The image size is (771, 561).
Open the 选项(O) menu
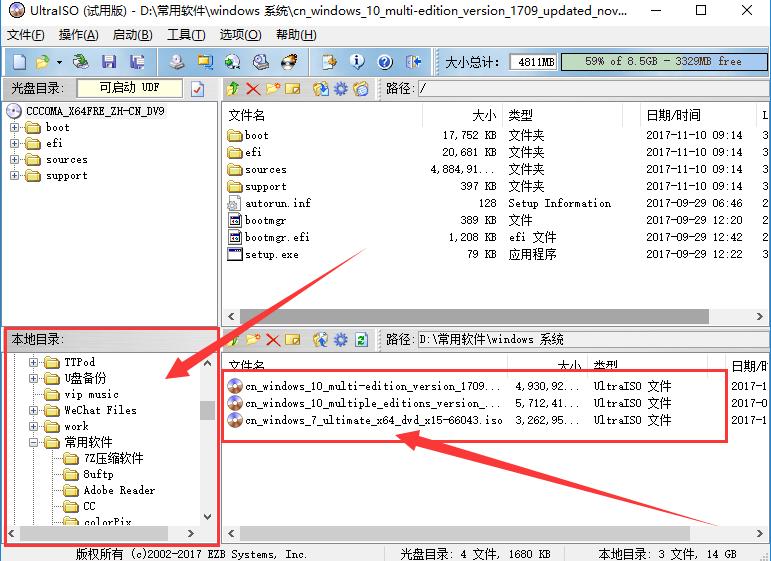point(240,35)
